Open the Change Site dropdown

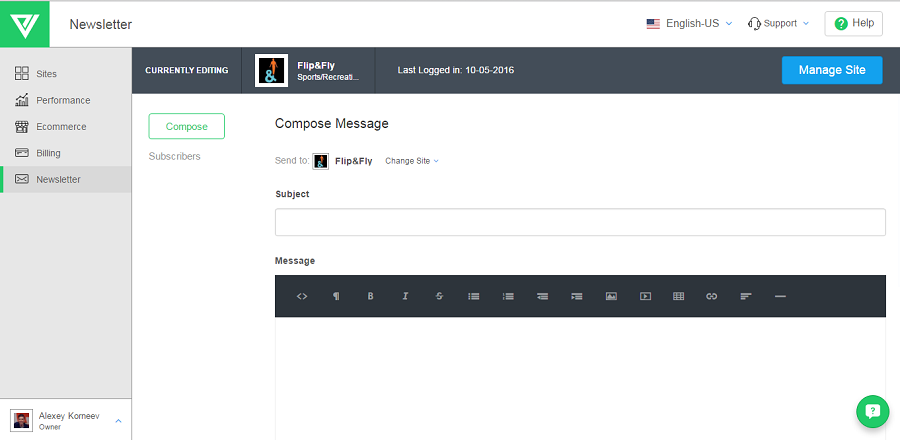[412, 161]
